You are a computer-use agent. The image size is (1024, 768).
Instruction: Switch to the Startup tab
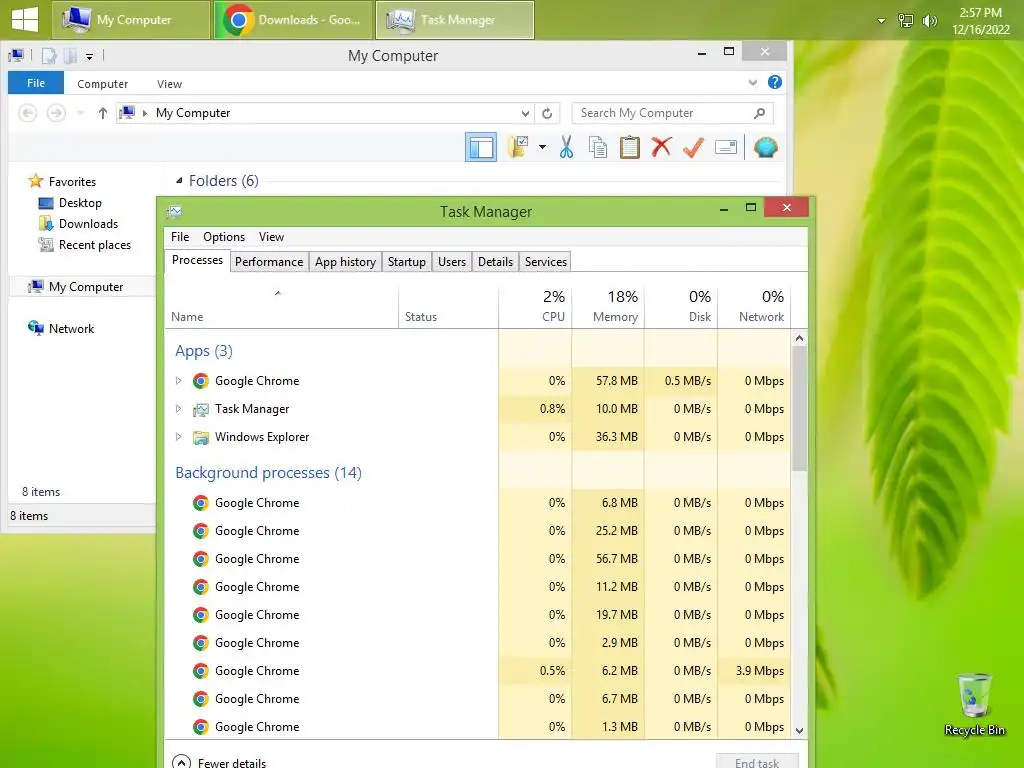pos(407,262)
